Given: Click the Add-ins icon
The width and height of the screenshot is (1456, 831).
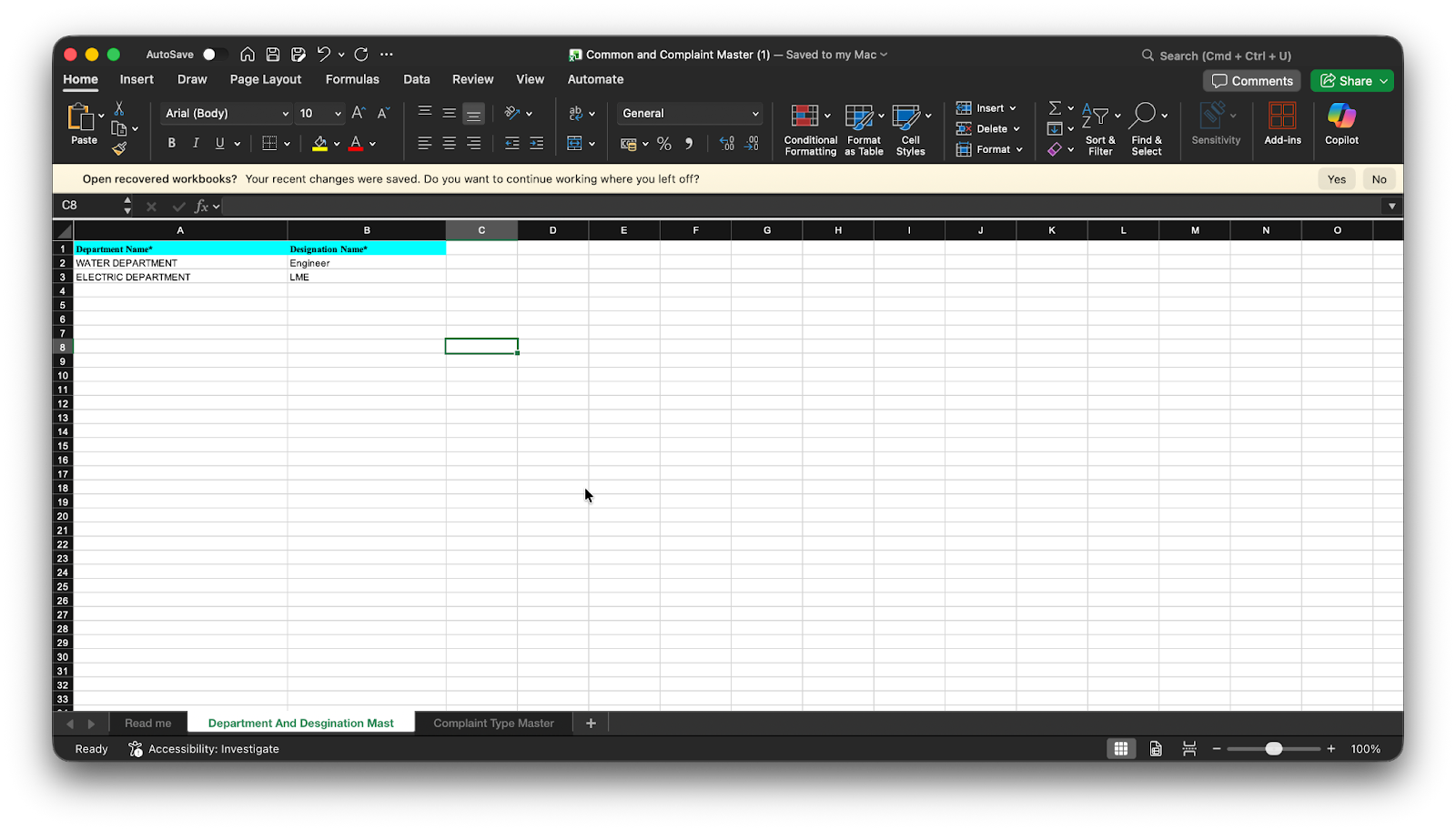Looking at the screenshot, I should [x=1282, y=124].
